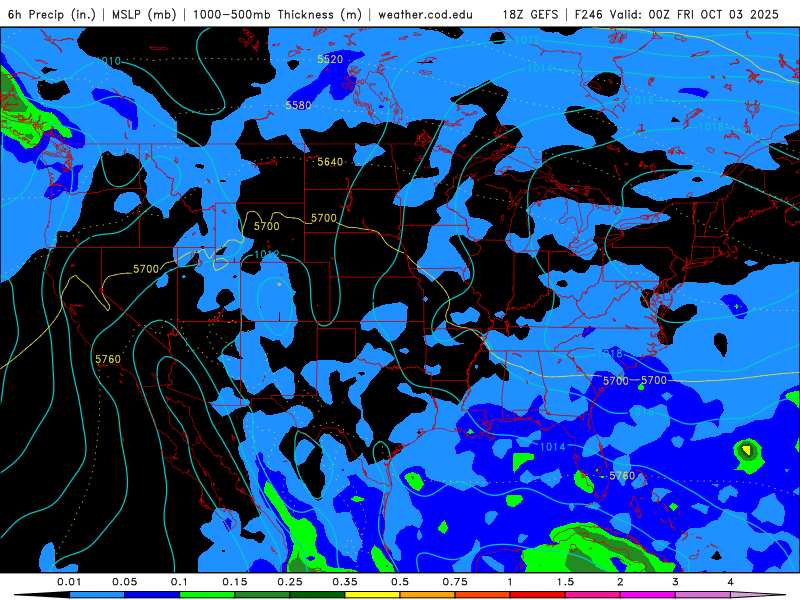Click the dark blue legend color swatch
The height and width of the screenshot is (600, 800).
point(152,595)
